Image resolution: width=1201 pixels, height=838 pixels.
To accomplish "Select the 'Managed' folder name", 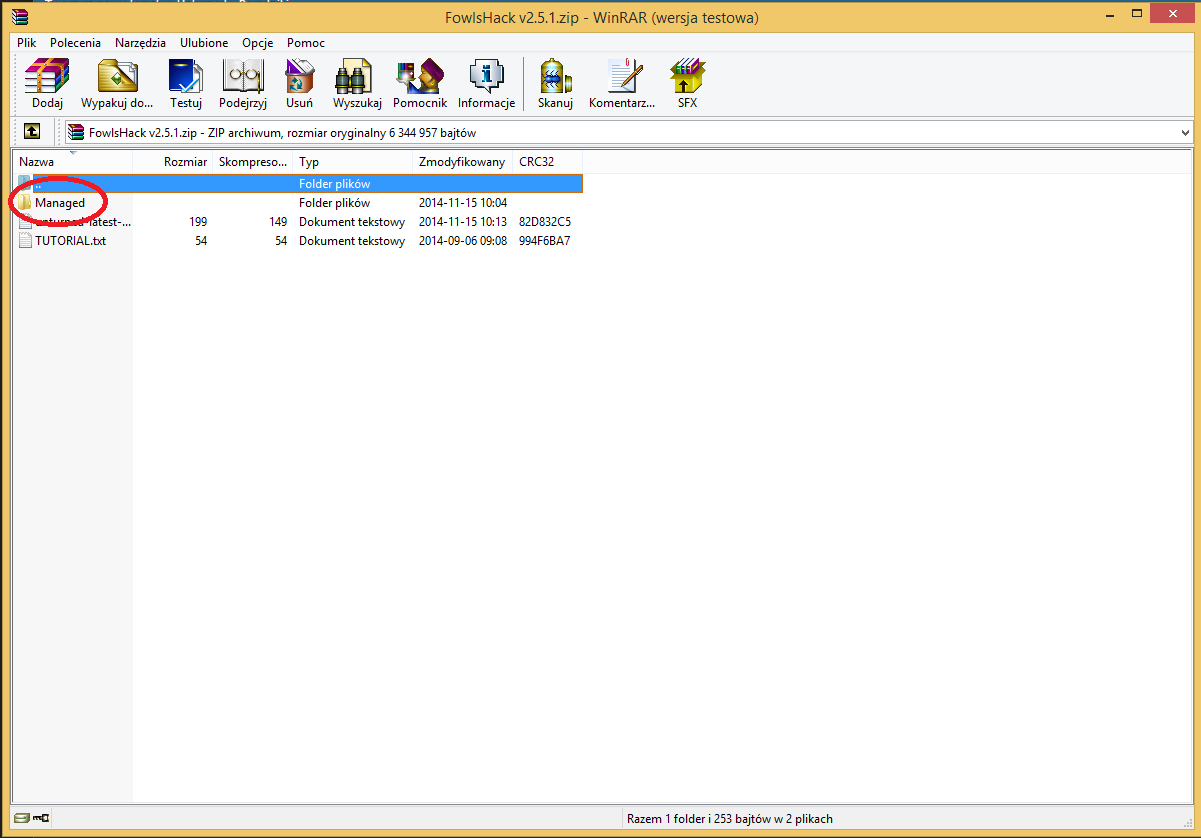I will click(60, 203).
